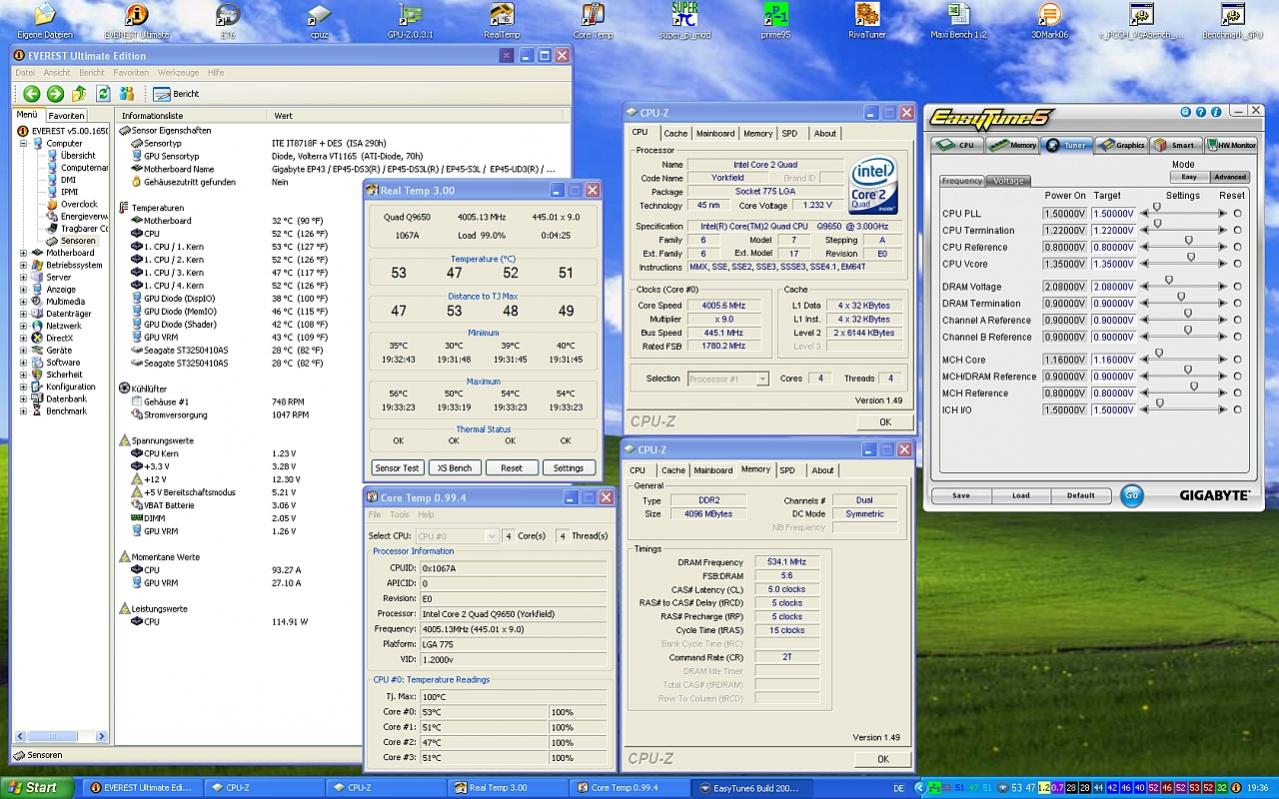The height and width of the screenshot is (799, 1279).
Task: Open the Bericht report toolbar button
Action: tap(176, 93)
